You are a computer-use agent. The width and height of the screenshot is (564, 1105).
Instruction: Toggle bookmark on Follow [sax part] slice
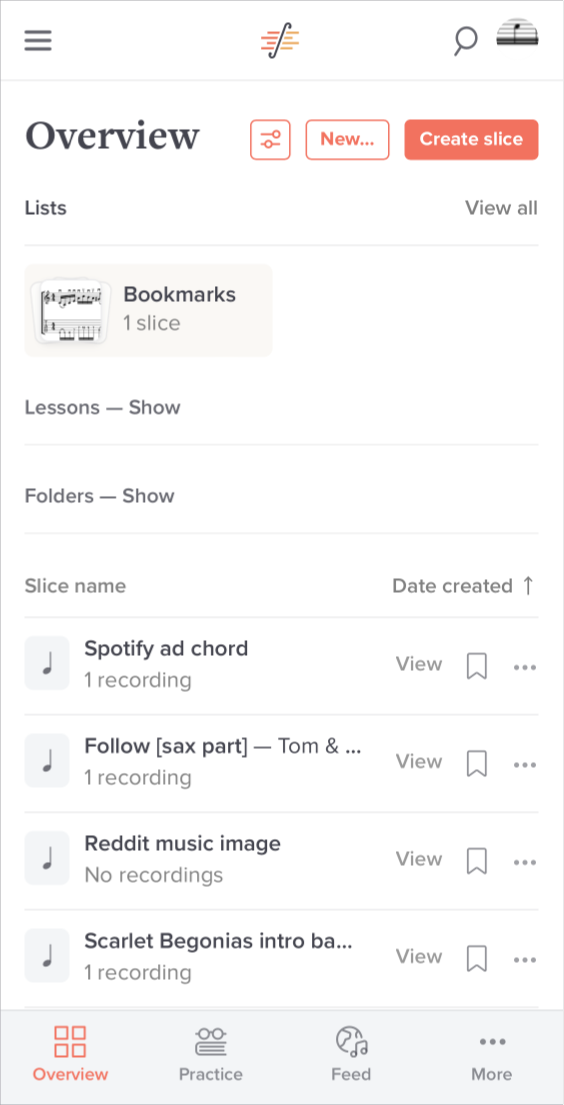[477, 763]
